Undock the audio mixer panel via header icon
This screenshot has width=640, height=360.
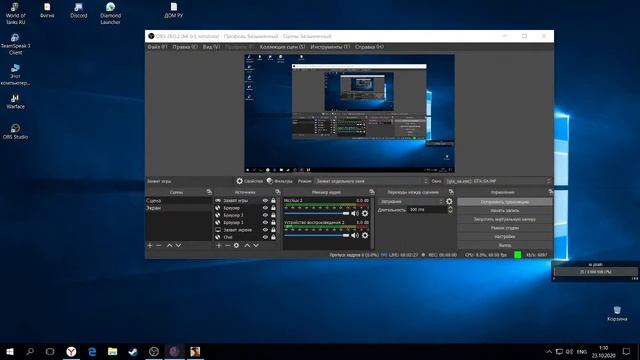pos(371,192)
